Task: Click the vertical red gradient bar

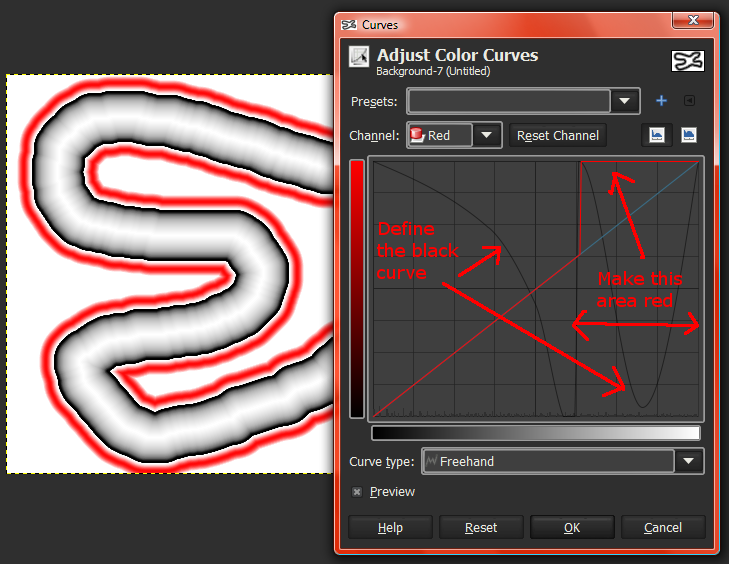Action: [357, 289]
